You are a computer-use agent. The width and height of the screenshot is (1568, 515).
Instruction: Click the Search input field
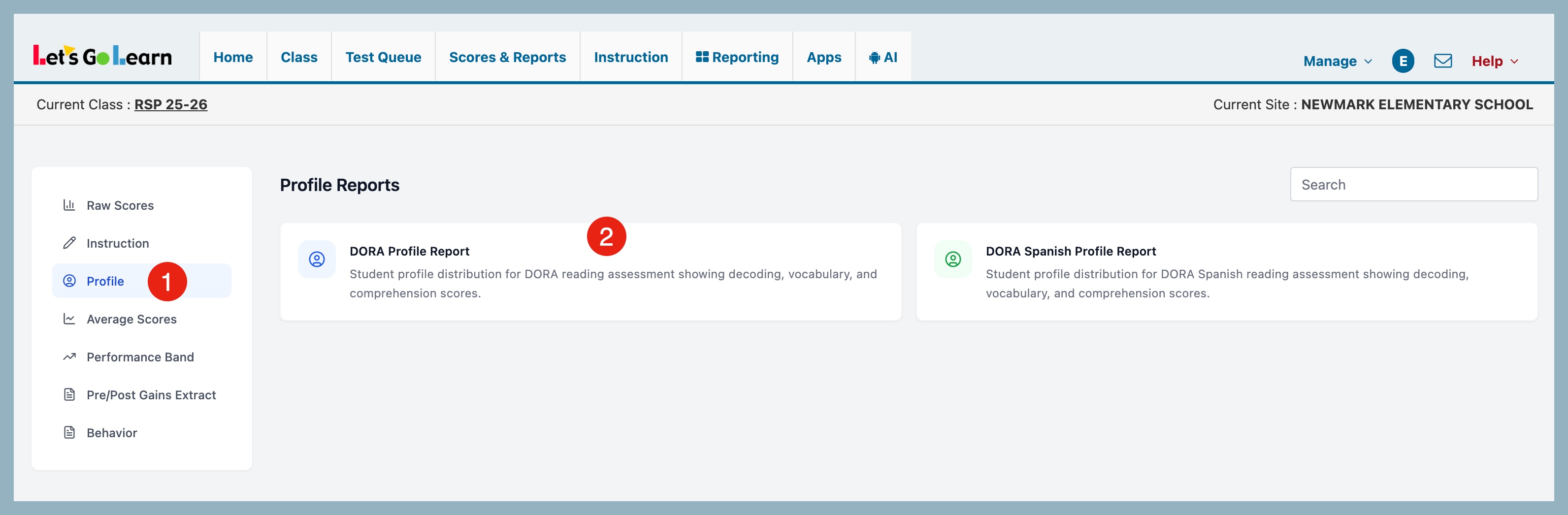click(x=1413, y=185)
